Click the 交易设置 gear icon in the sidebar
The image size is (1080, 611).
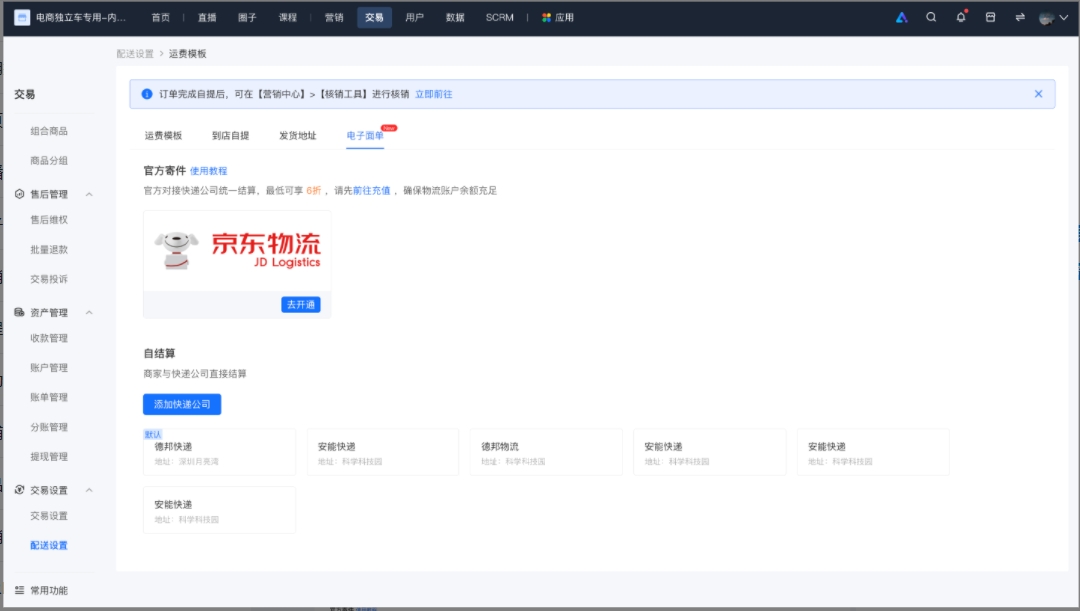pos(22,490)
